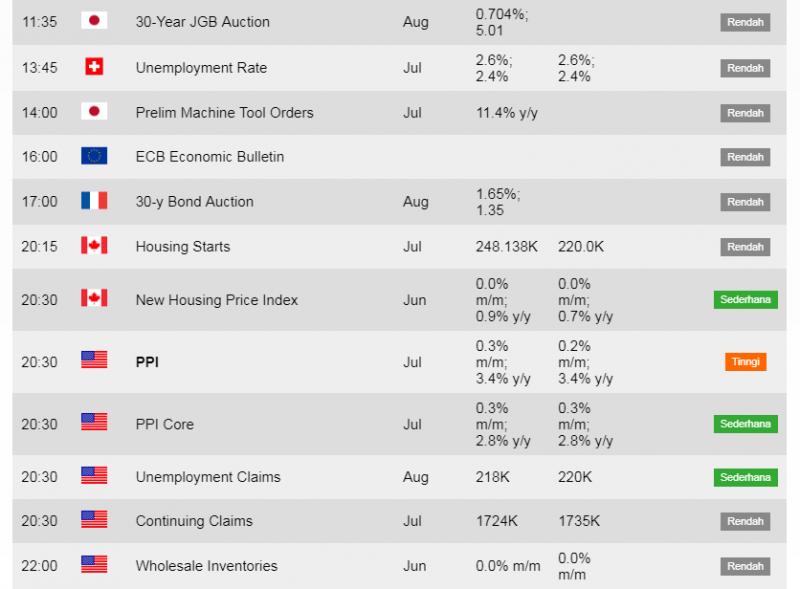This screenshot has width=800, height=589.
Task: Click the Sederhana badge for Unemployment Claims
Action: (745, 477)
